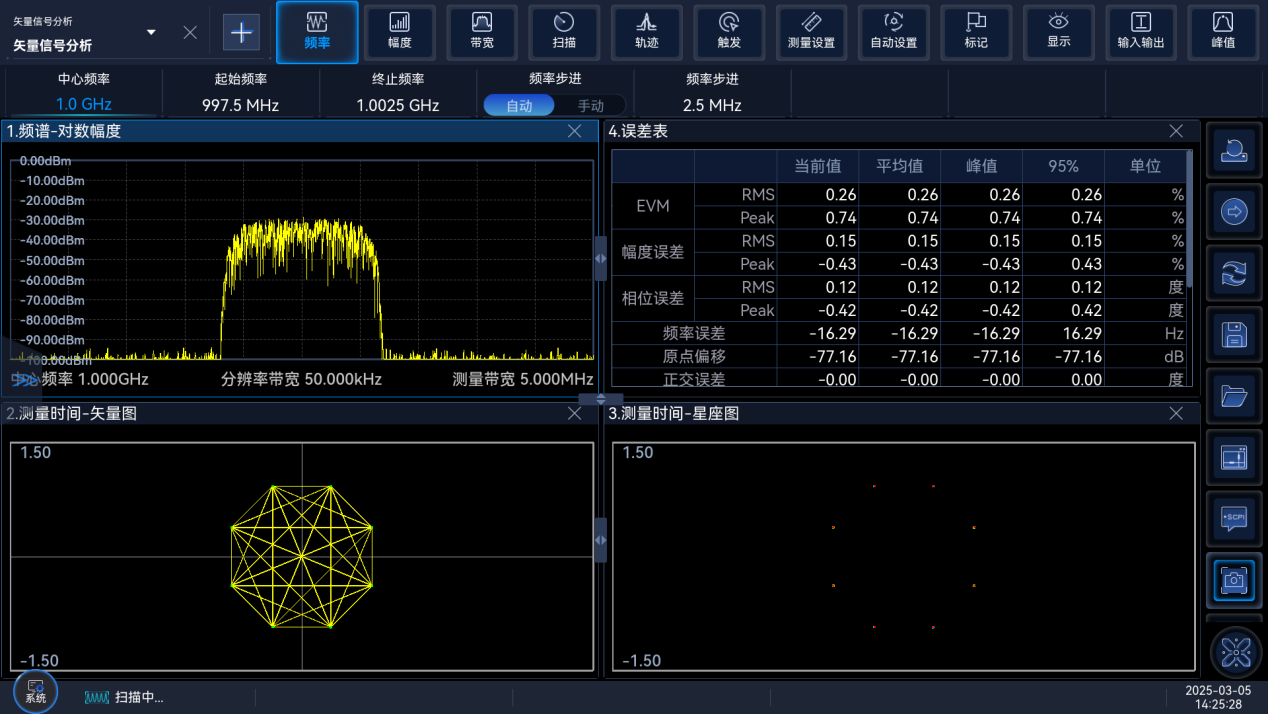This screenshot has width=1268, height=714.
Task: Open the folder icon in right sidebar
Action: pyautogui.click(x=1235, y=396)
